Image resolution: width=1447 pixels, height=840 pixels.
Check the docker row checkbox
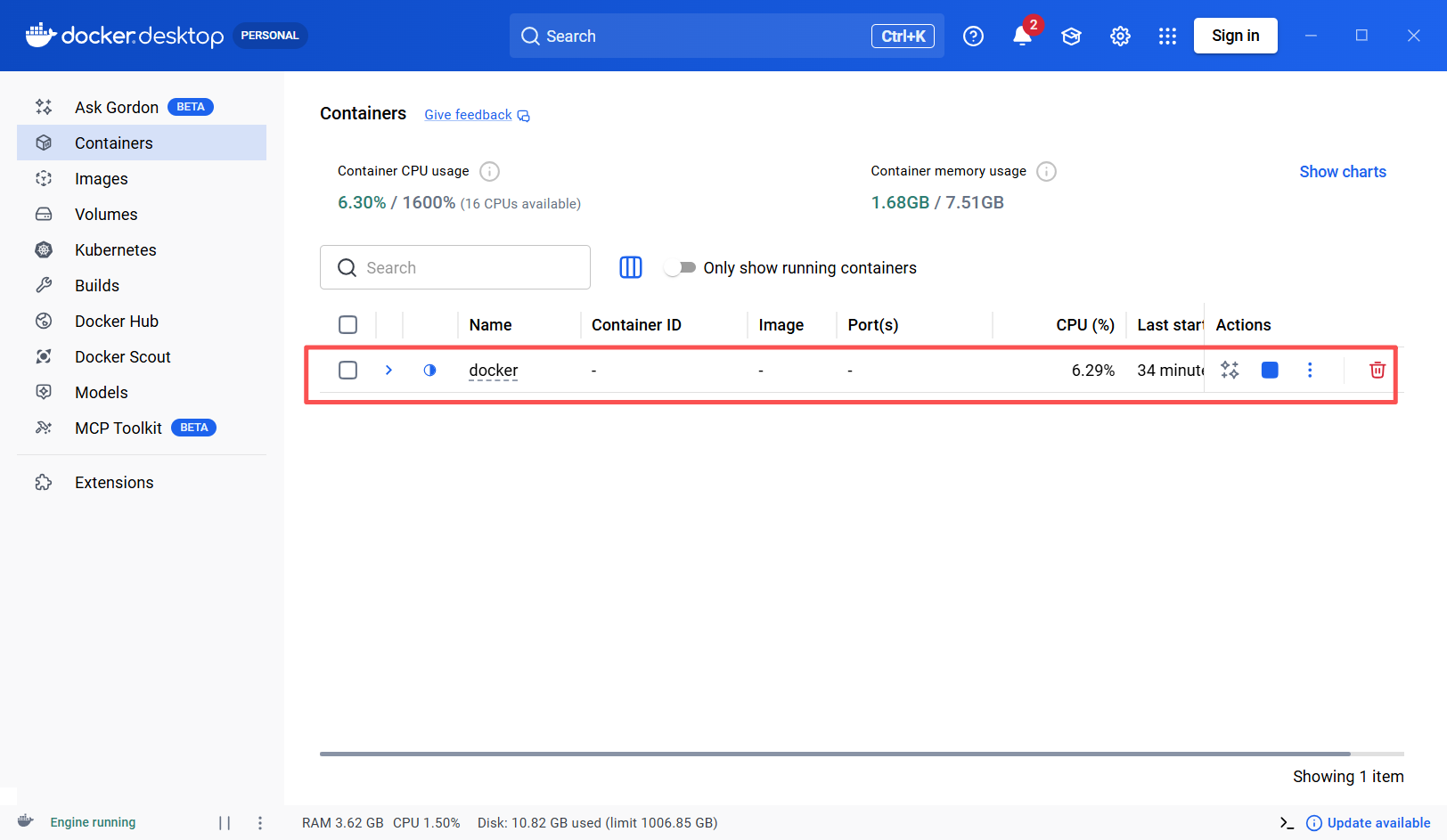coord(348,370)
